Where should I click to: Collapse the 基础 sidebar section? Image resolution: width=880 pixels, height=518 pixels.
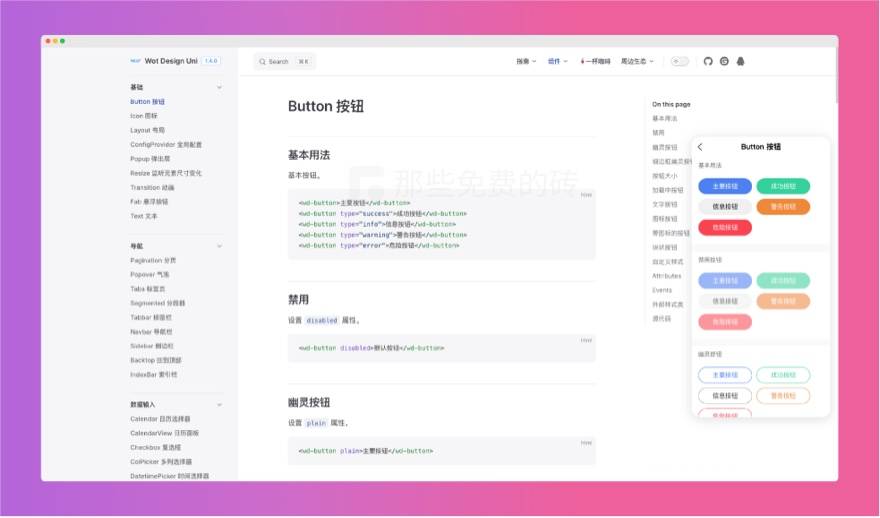click(x=219, y=87)
